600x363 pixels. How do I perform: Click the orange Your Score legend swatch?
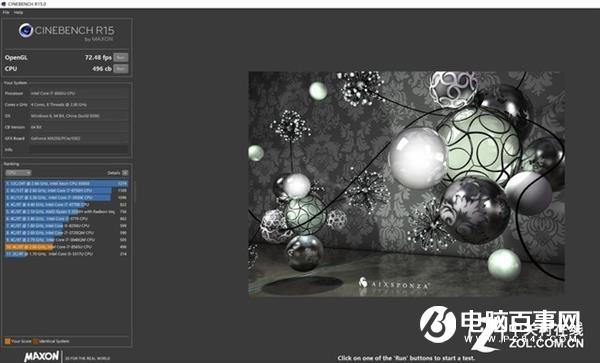click(7, 341)
